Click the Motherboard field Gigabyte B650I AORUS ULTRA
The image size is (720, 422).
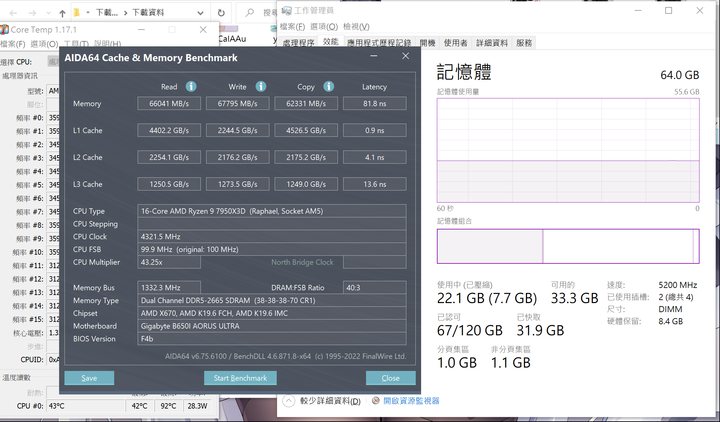[x=272, y=326]
